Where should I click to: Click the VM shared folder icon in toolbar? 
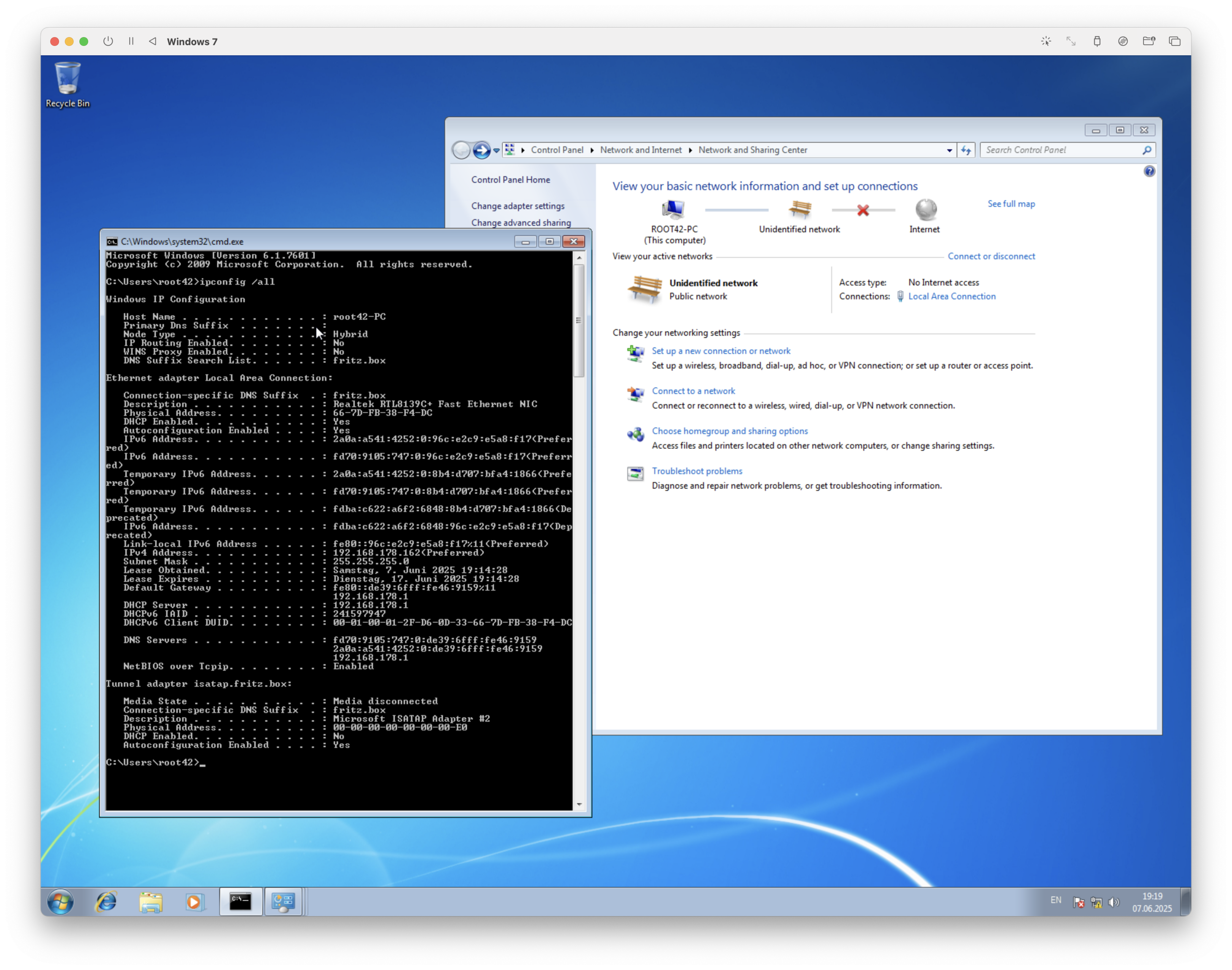[x=1148, y=41]
